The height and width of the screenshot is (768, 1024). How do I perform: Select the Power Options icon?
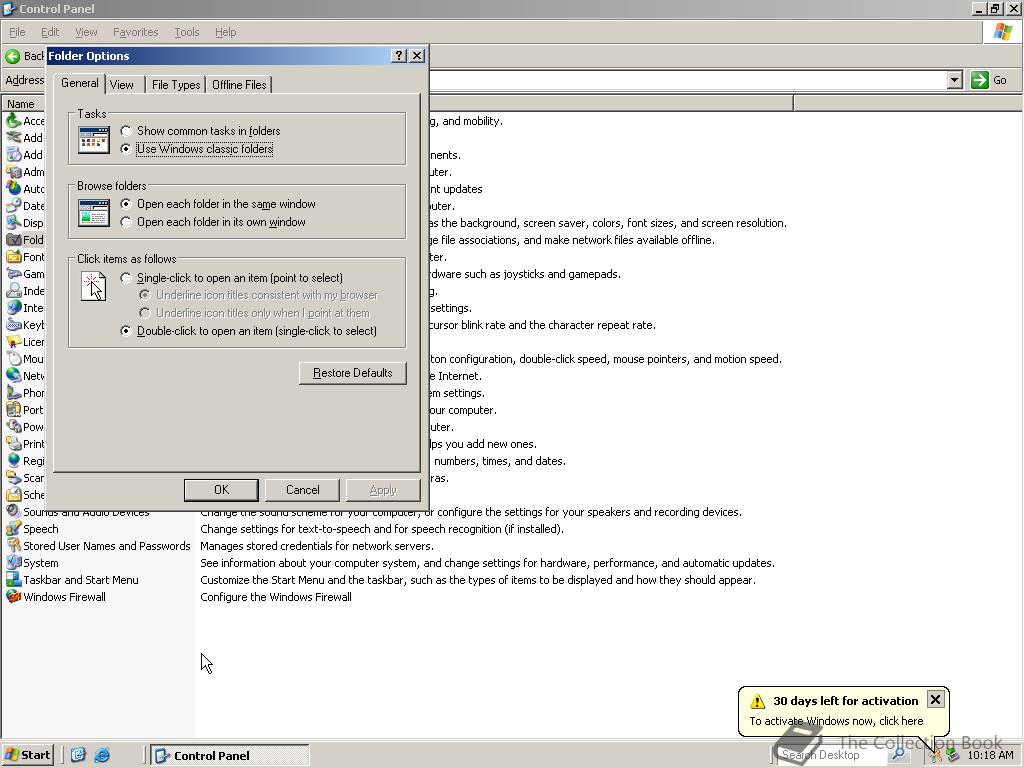pyautogui.click(x=14, y=426)
